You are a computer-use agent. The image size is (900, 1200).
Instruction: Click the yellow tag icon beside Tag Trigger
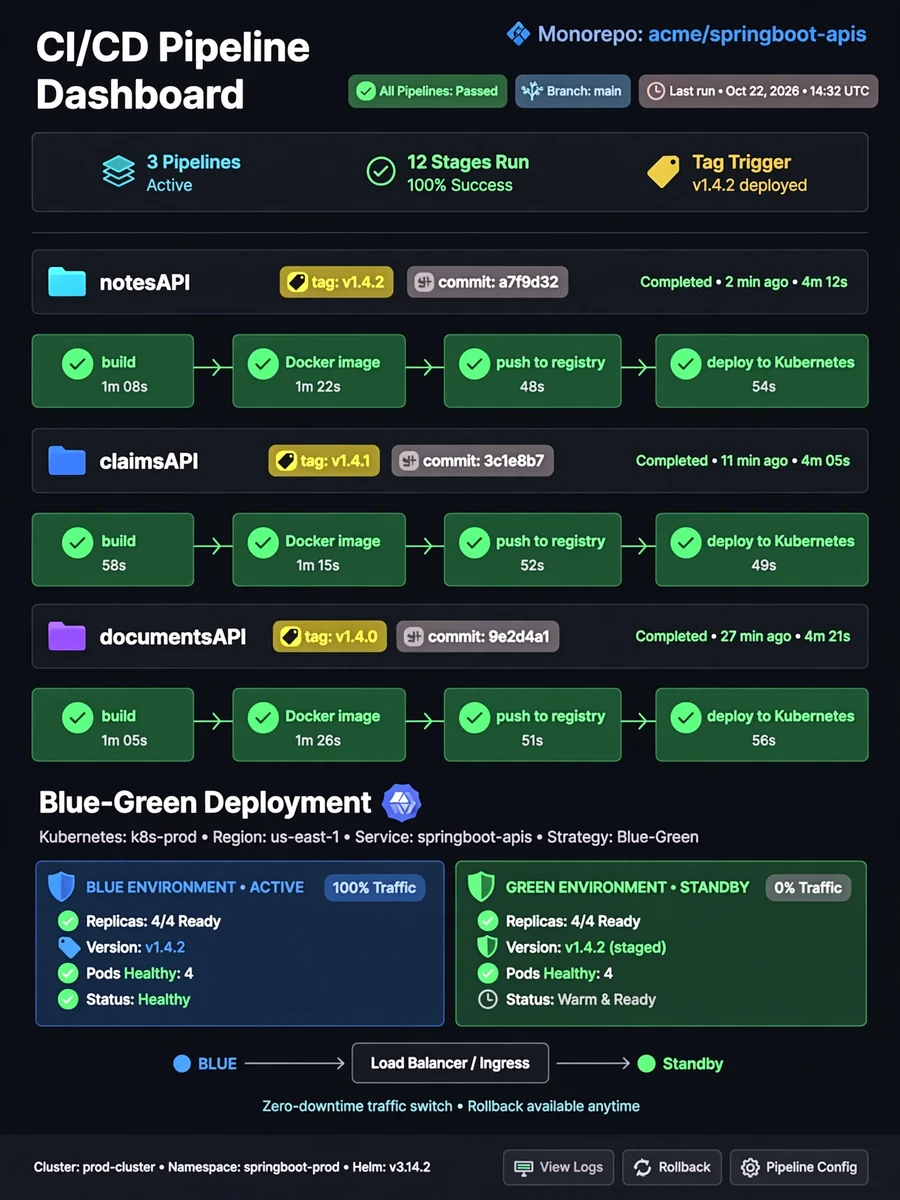(x=663, y=171)
